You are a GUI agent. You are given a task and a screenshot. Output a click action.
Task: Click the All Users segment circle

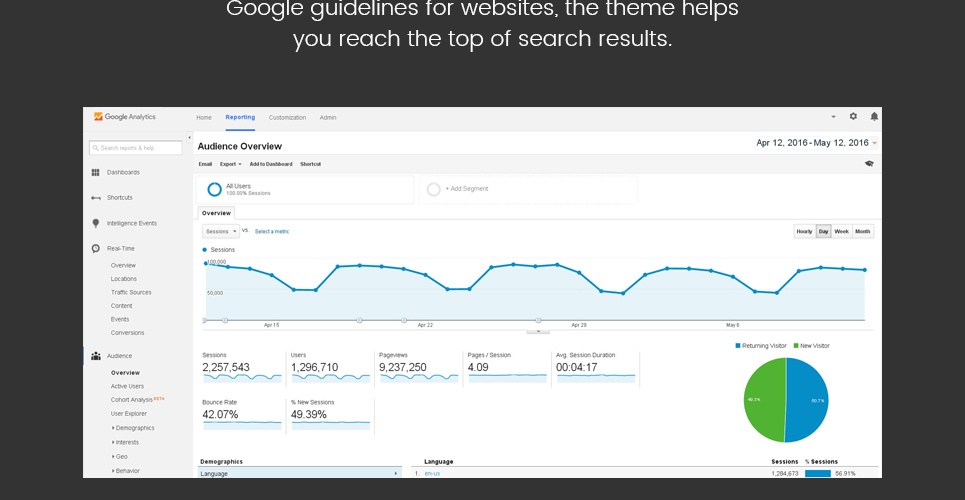(x=214, y=189)
